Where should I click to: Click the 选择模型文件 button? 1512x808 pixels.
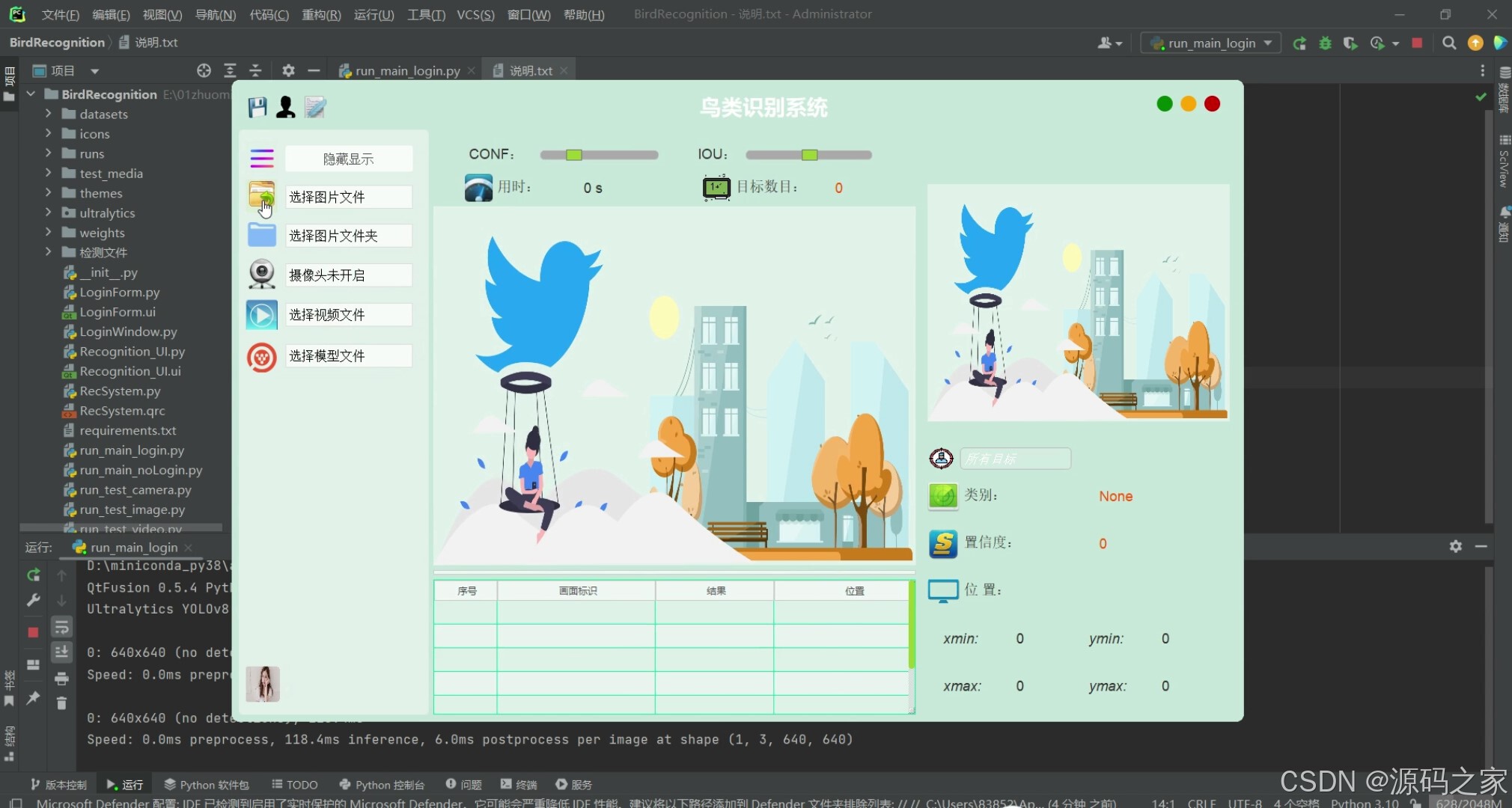[x=348, y=356]
